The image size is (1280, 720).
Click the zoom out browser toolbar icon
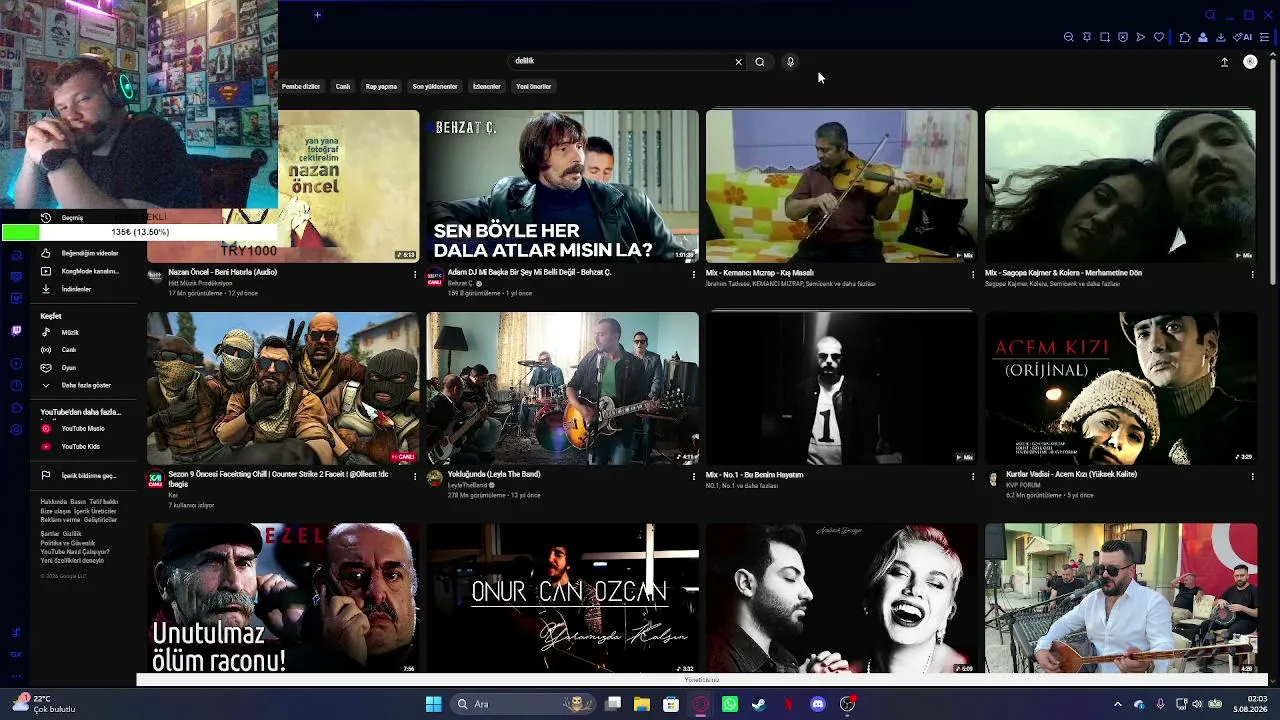(x=1069, y=37)
